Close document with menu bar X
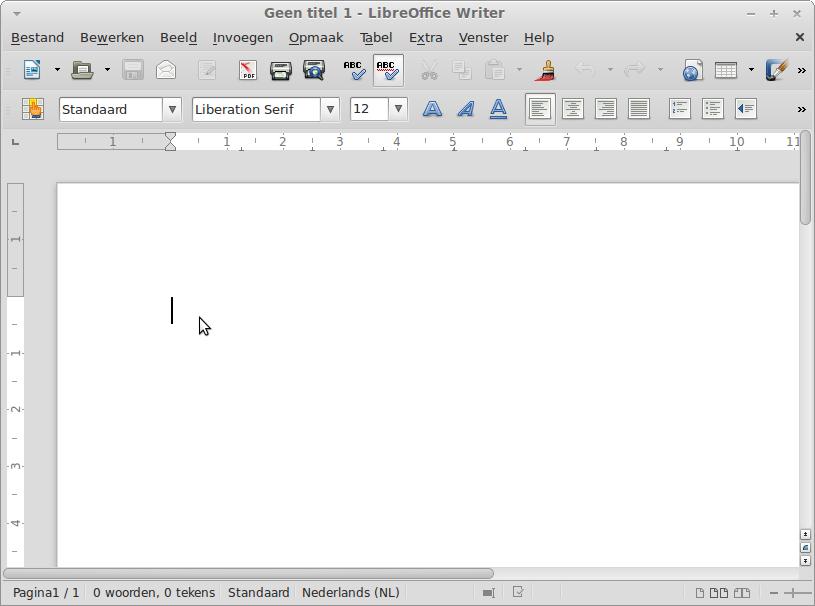The height and width of the screenshot is (606, 815). (800, 37)
